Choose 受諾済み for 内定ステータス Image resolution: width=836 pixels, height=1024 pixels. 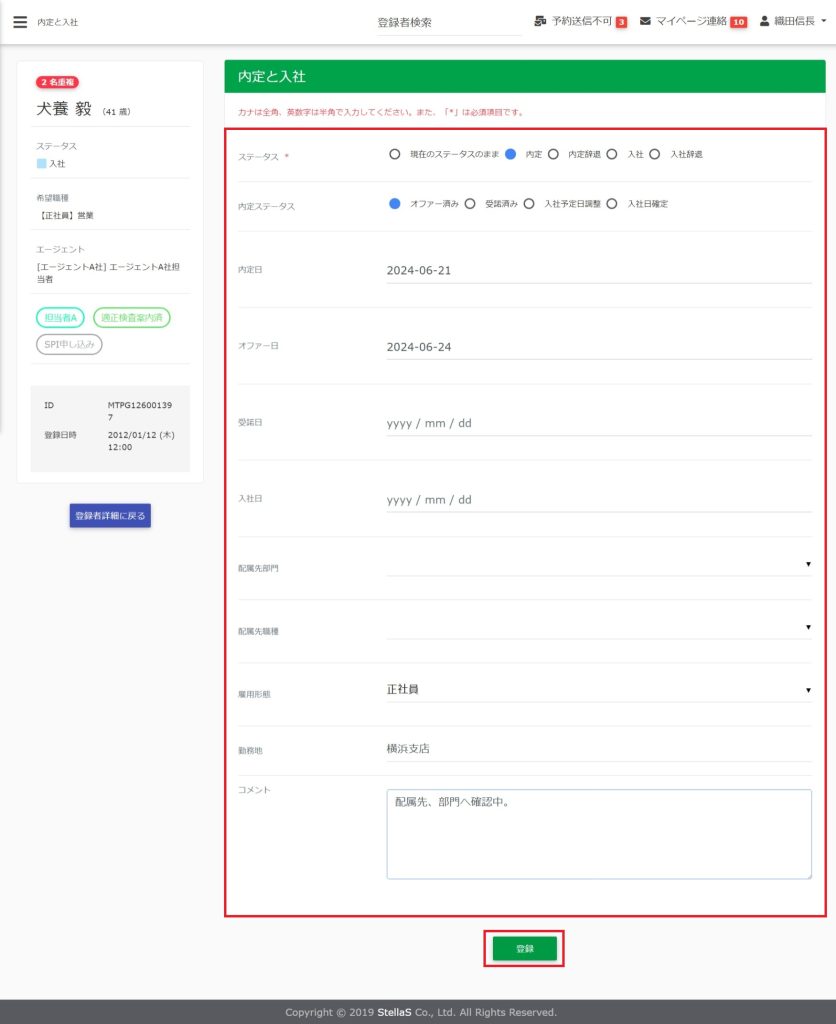coord(470,204)
